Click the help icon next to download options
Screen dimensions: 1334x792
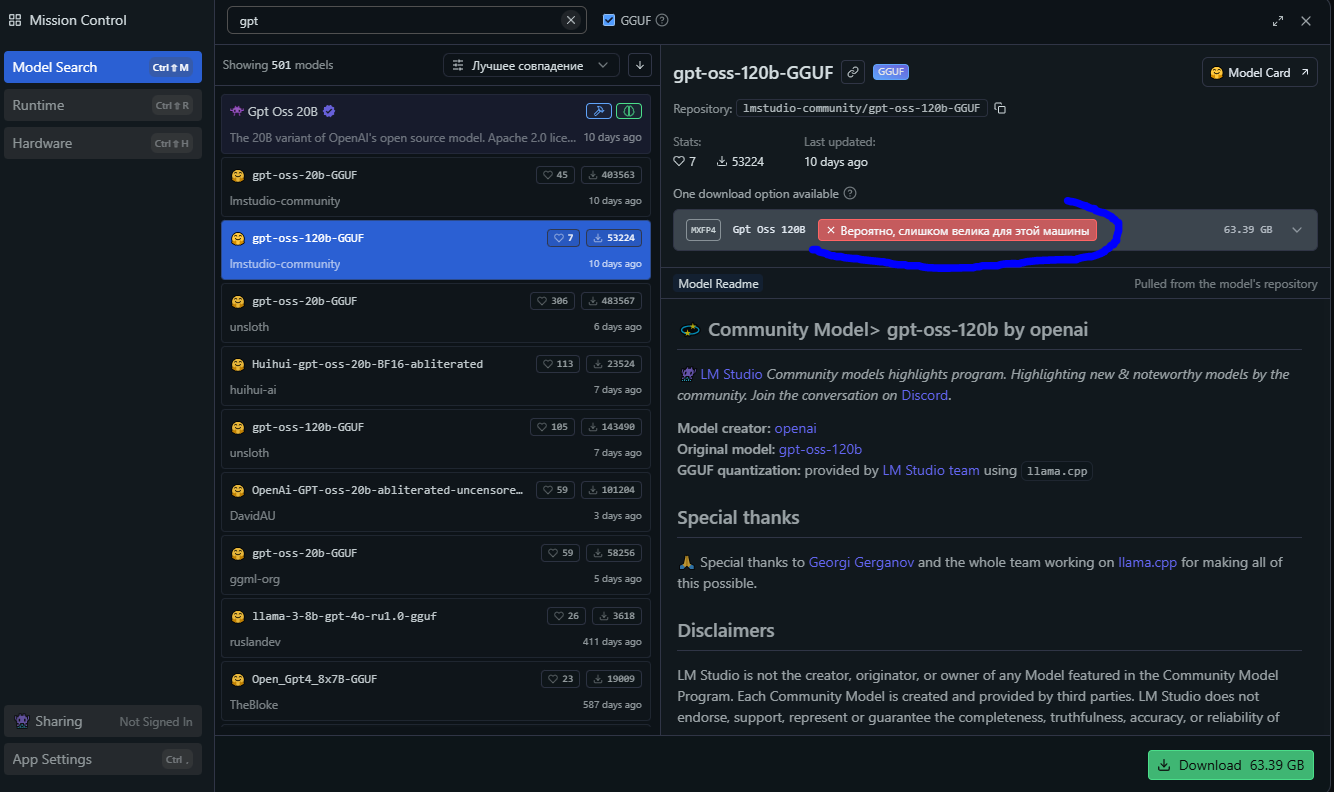point(850,193)
